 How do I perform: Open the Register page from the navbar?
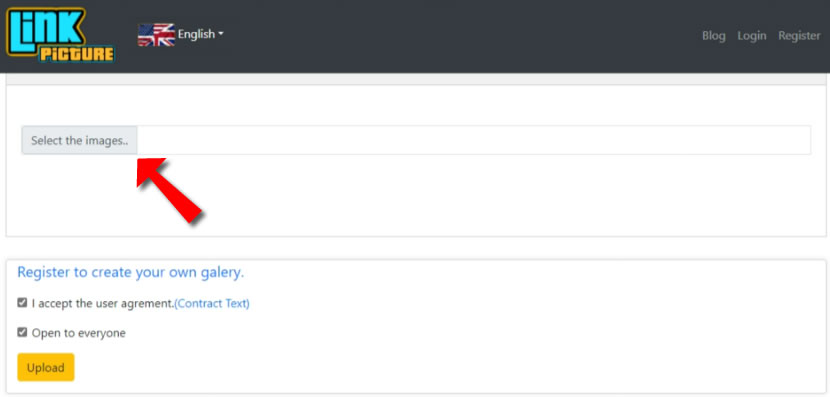tap(799, 36)
